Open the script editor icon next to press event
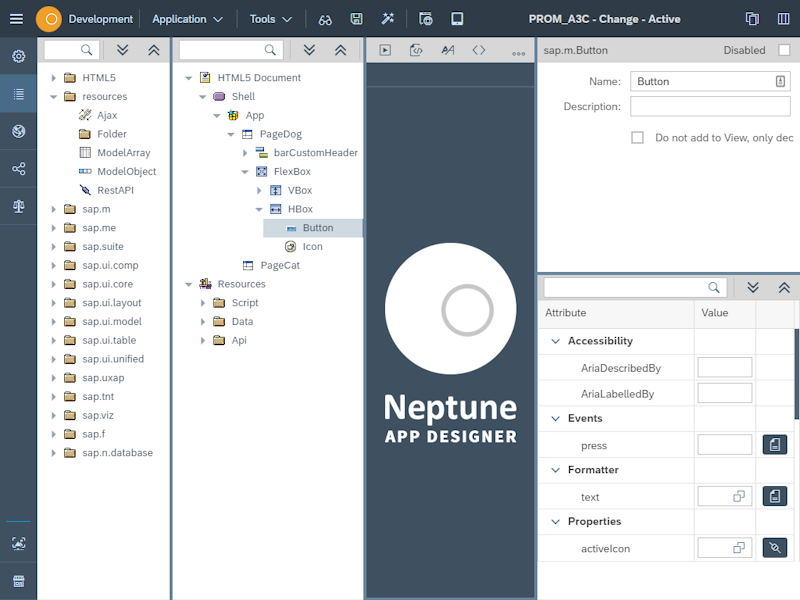The image size is (800, 600). (775, 444)
